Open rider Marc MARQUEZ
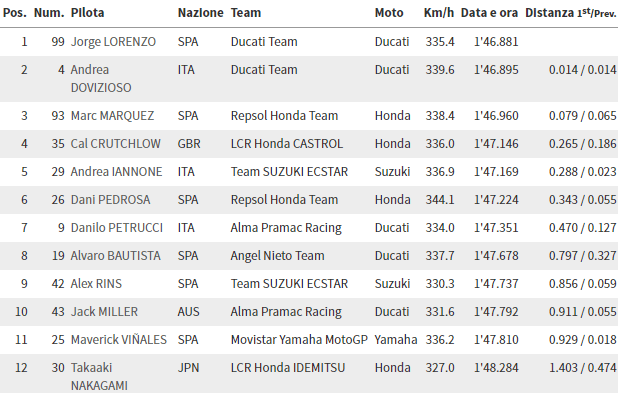The width and height of the screenshot is (618, 393). (x=112, y=116)
